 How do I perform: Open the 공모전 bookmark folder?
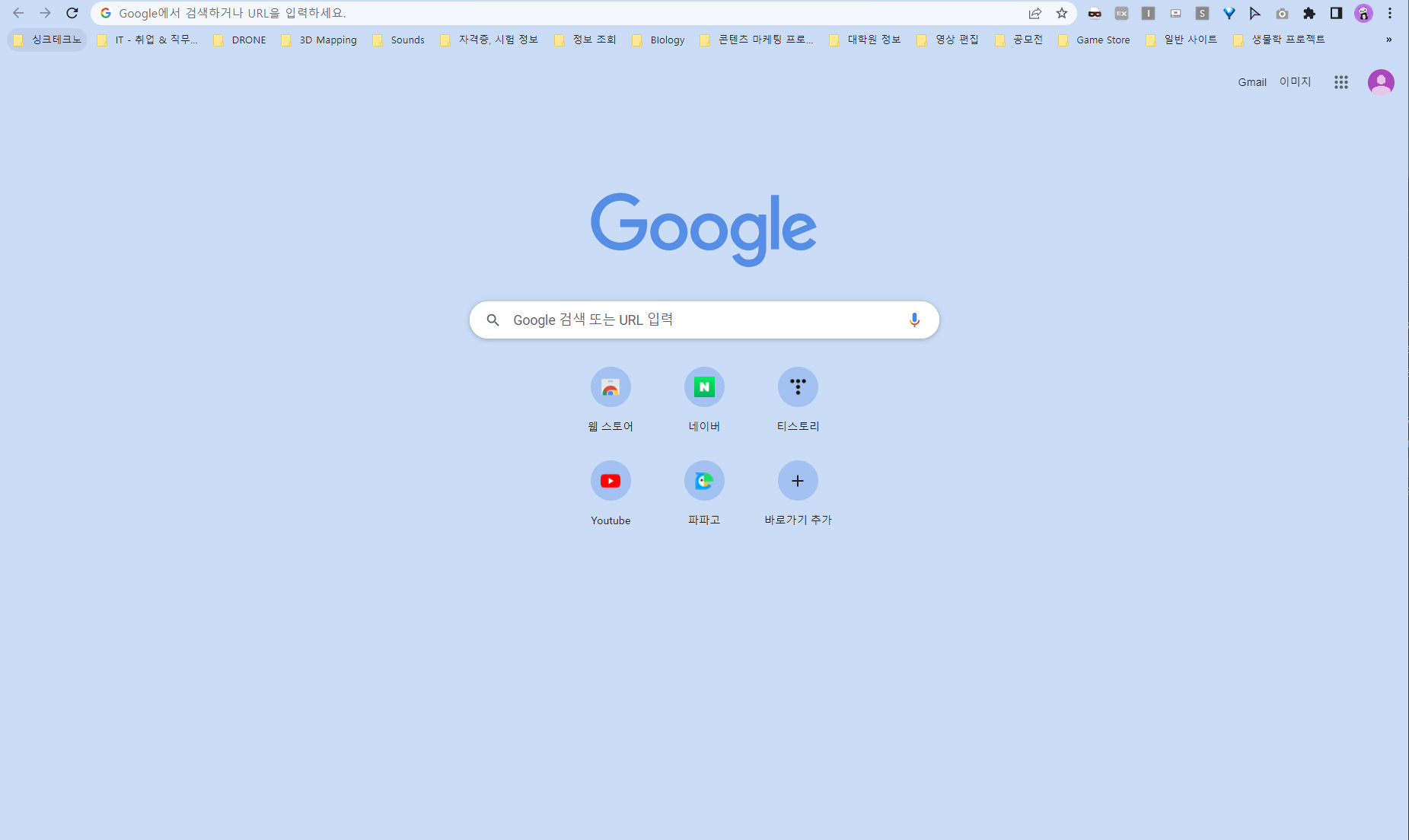click(1019, 40)
